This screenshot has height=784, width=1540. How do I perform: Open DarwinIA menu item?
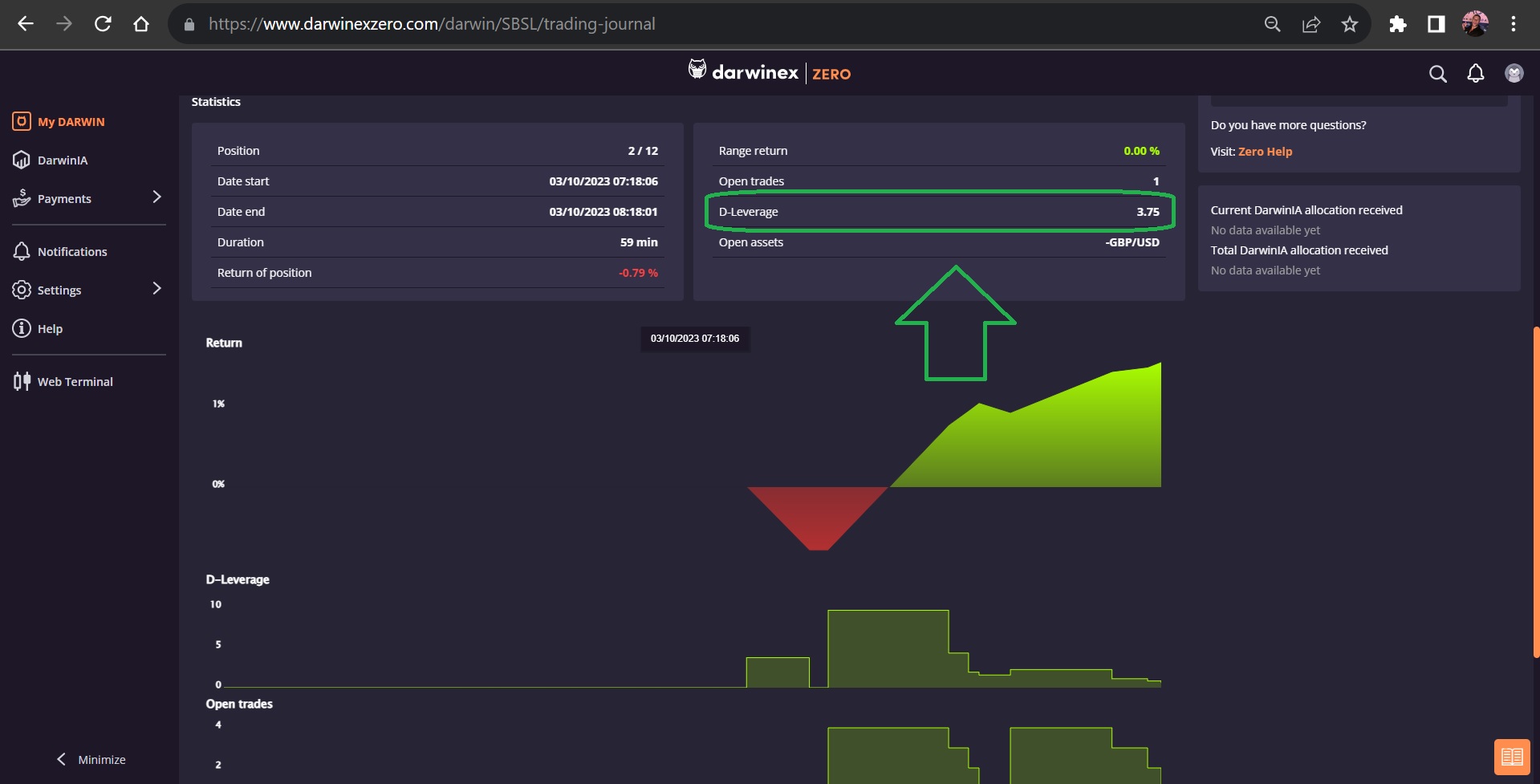62,160
